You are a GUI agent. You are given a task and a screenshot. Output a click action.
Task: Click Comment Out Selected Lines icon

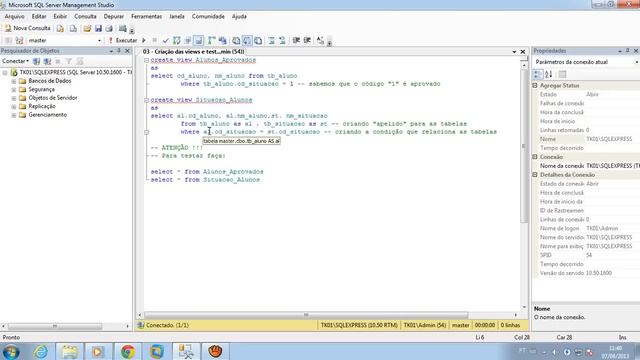click(271, 40)
